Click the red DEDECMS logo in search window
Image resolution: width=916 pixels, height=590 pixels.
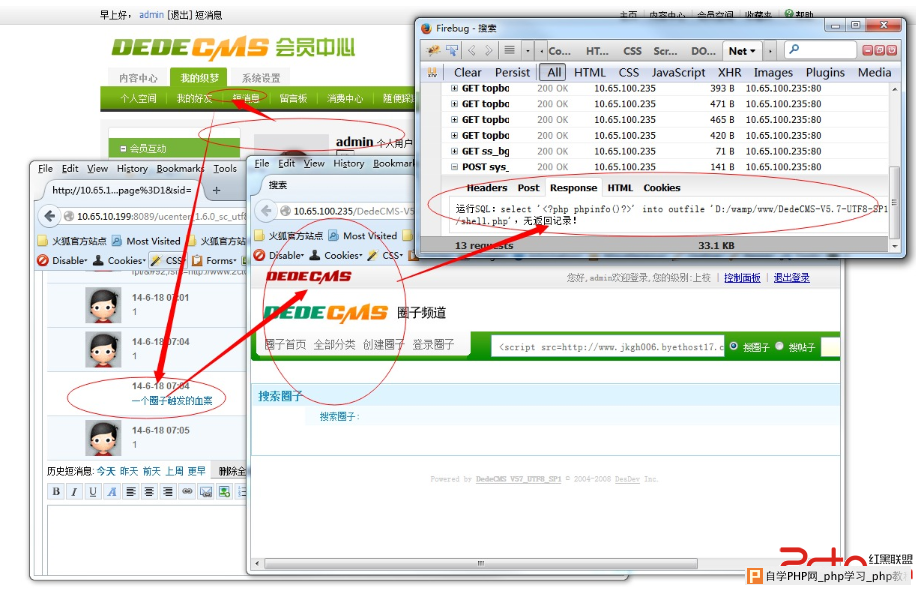(x=308, y=276)
